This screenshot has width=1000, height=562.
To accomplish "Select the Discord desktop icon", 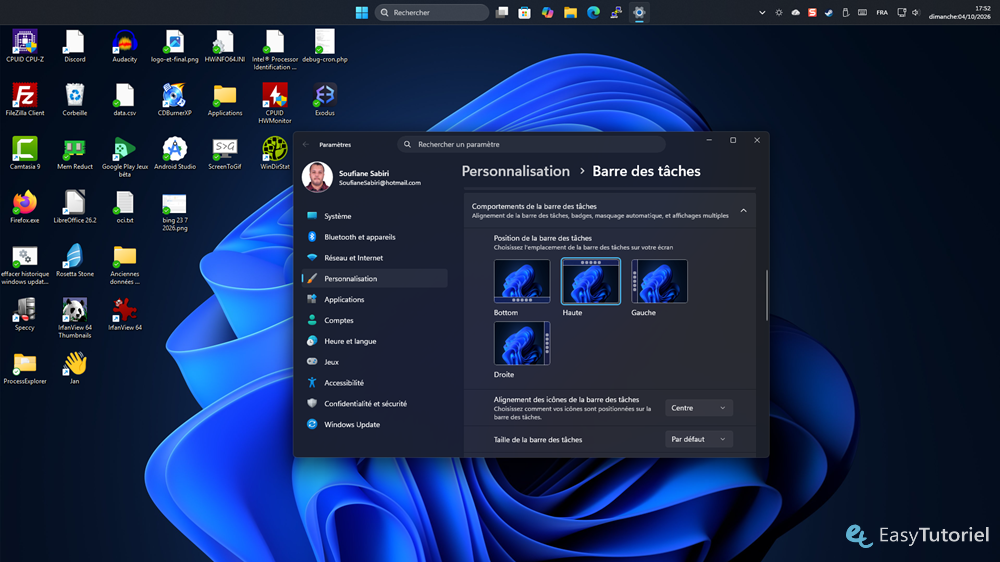I will click(75, 46).
